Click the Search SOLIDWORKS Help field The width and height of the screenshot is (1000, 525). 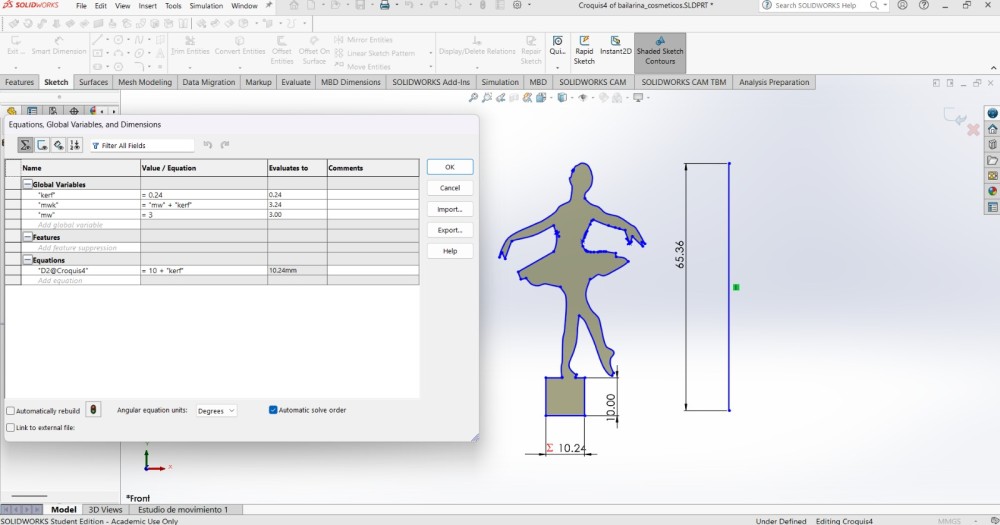tap(816, 5)
